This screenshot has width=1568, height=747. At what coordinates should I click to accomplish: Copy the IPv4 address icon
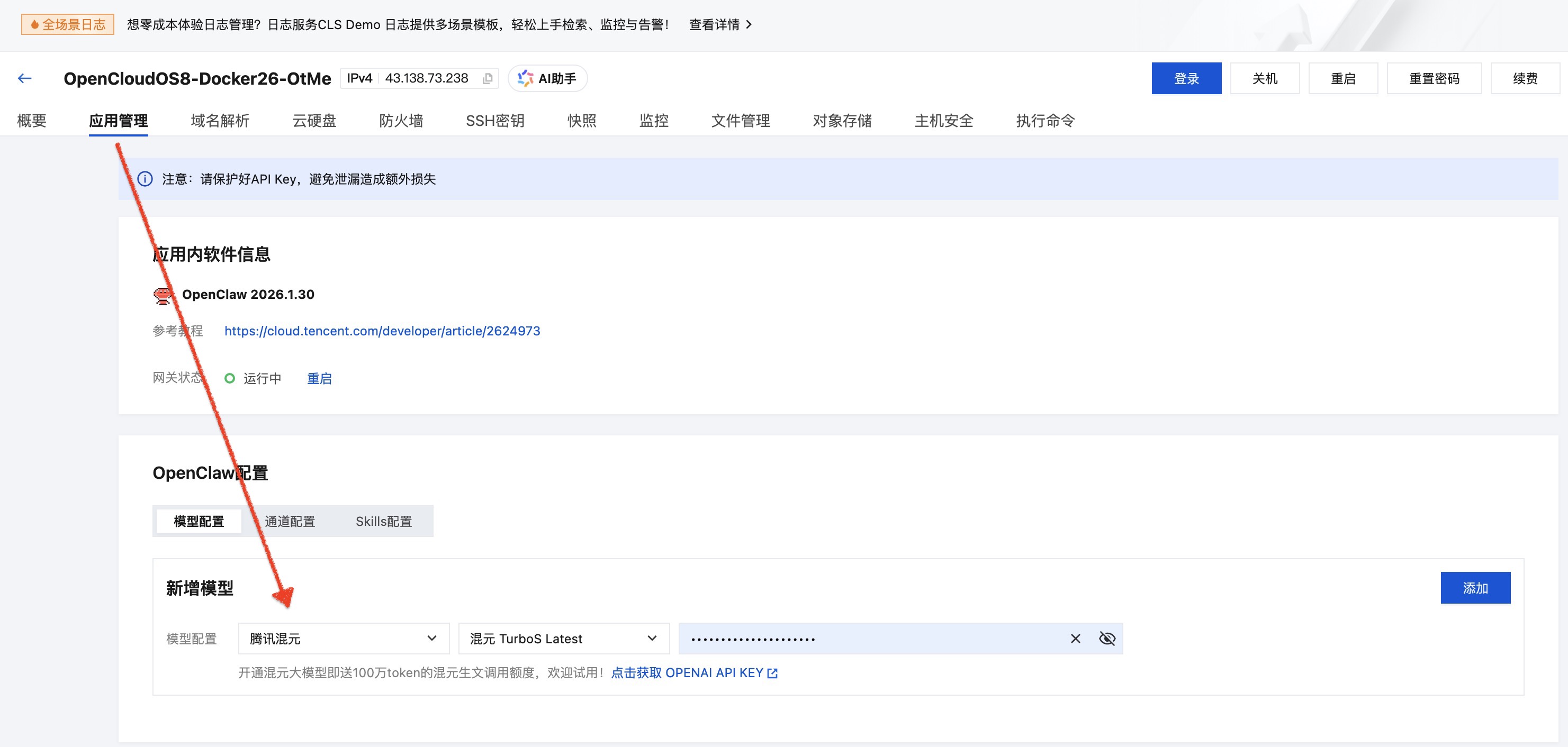coord(488,78)
